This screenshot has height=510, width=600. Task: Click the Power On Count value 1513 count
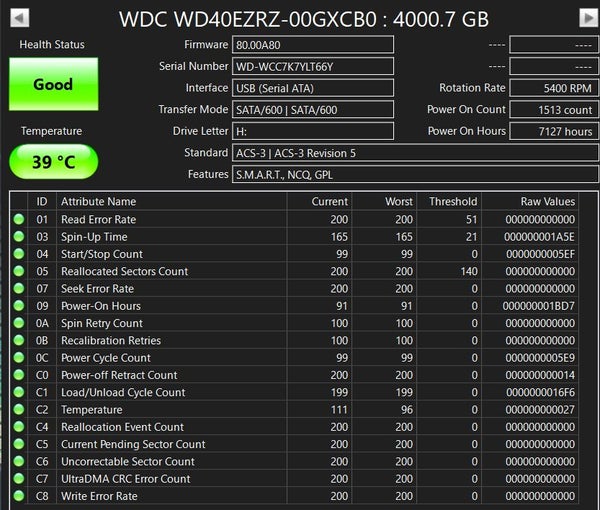pyautogui.click(x=554, y=110)
